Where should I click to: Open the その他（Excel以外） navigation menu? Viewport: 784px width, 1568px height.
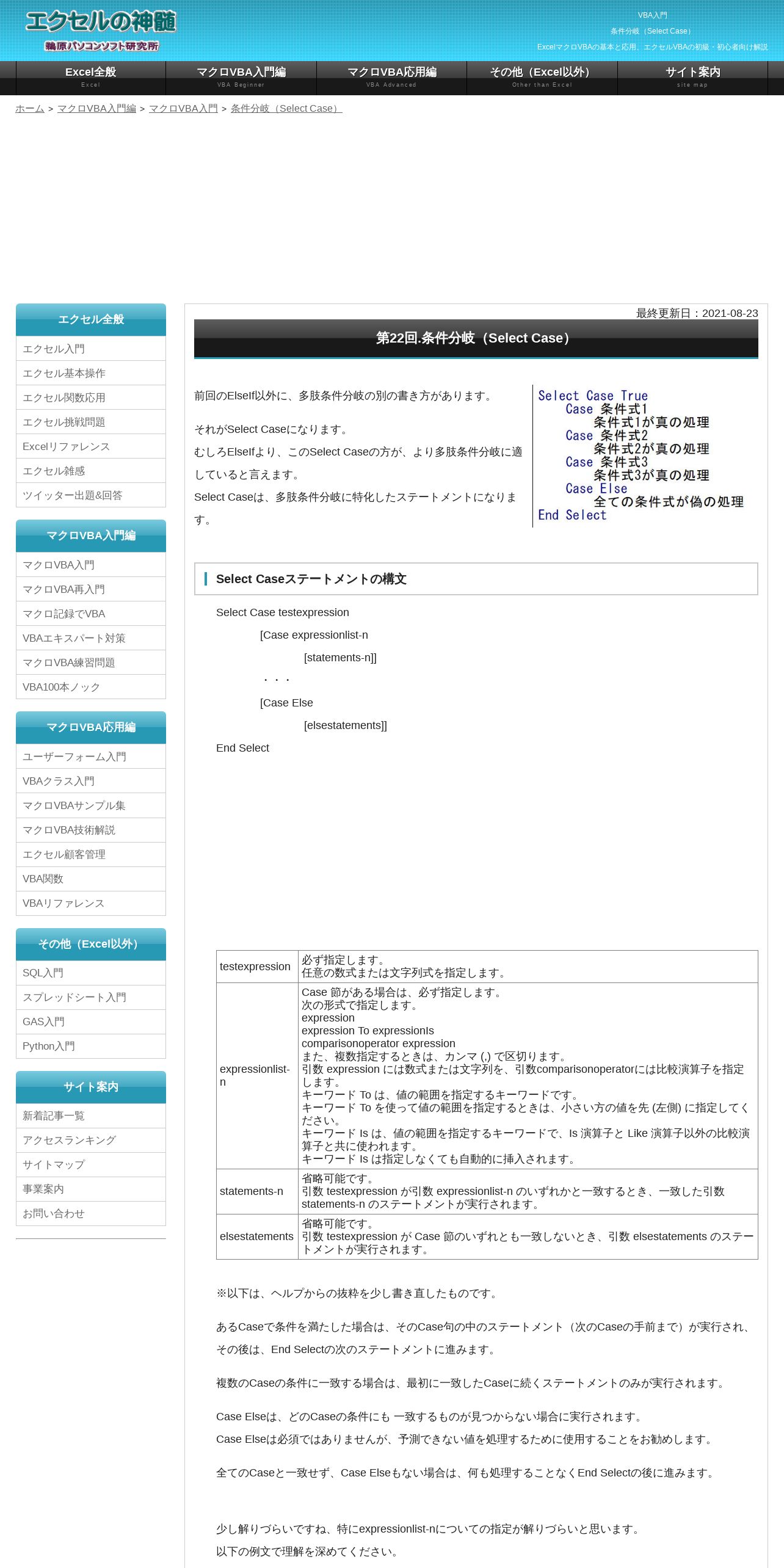pyautogui.click(x=542, y=78)
